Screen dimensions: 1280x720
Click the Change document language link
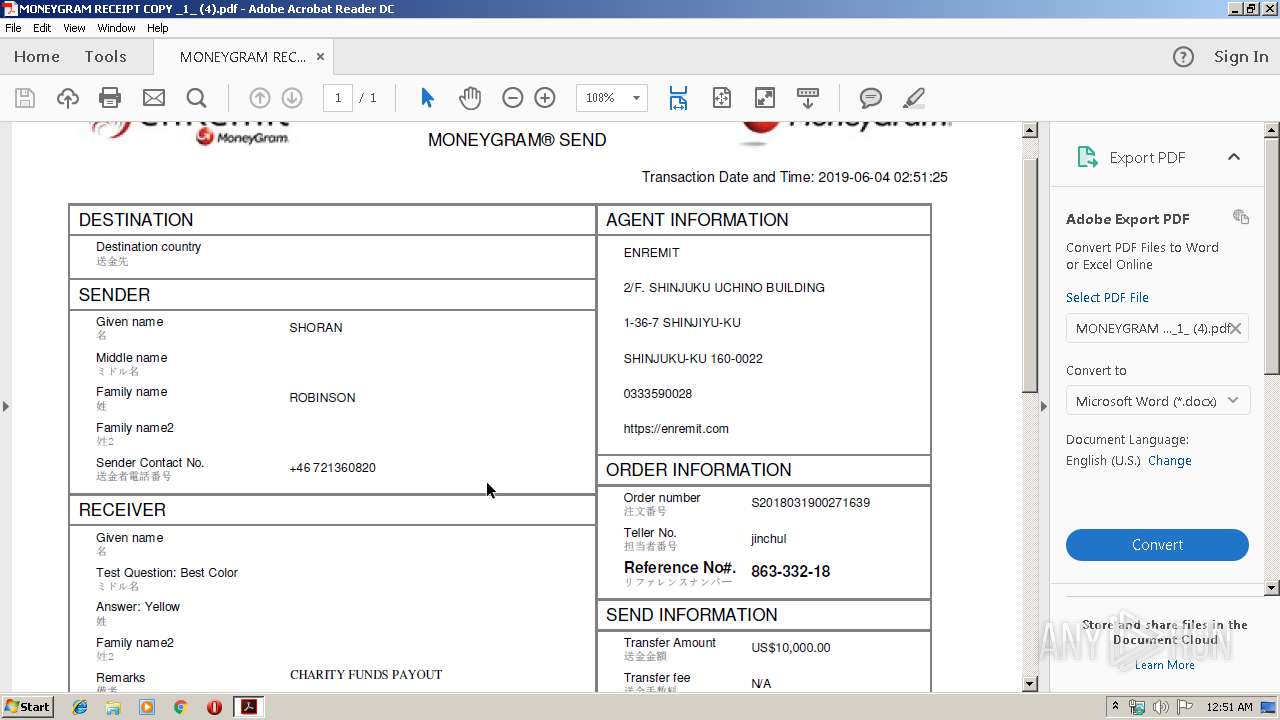point(1170,461)
